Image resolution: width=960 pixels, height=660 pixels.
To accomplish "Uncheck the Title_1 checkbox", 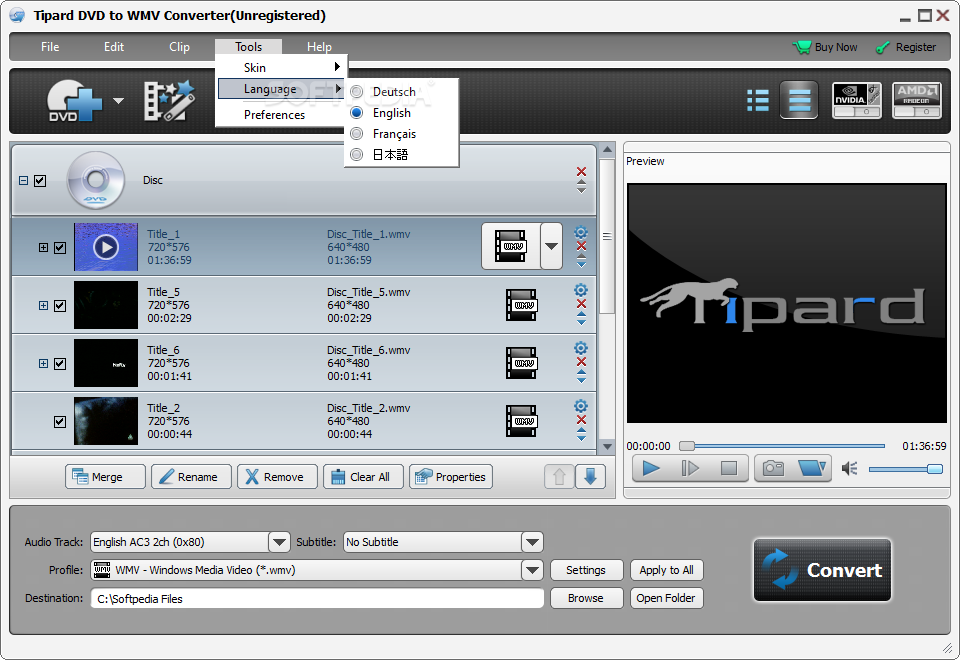I will click(x=60, y=248).
